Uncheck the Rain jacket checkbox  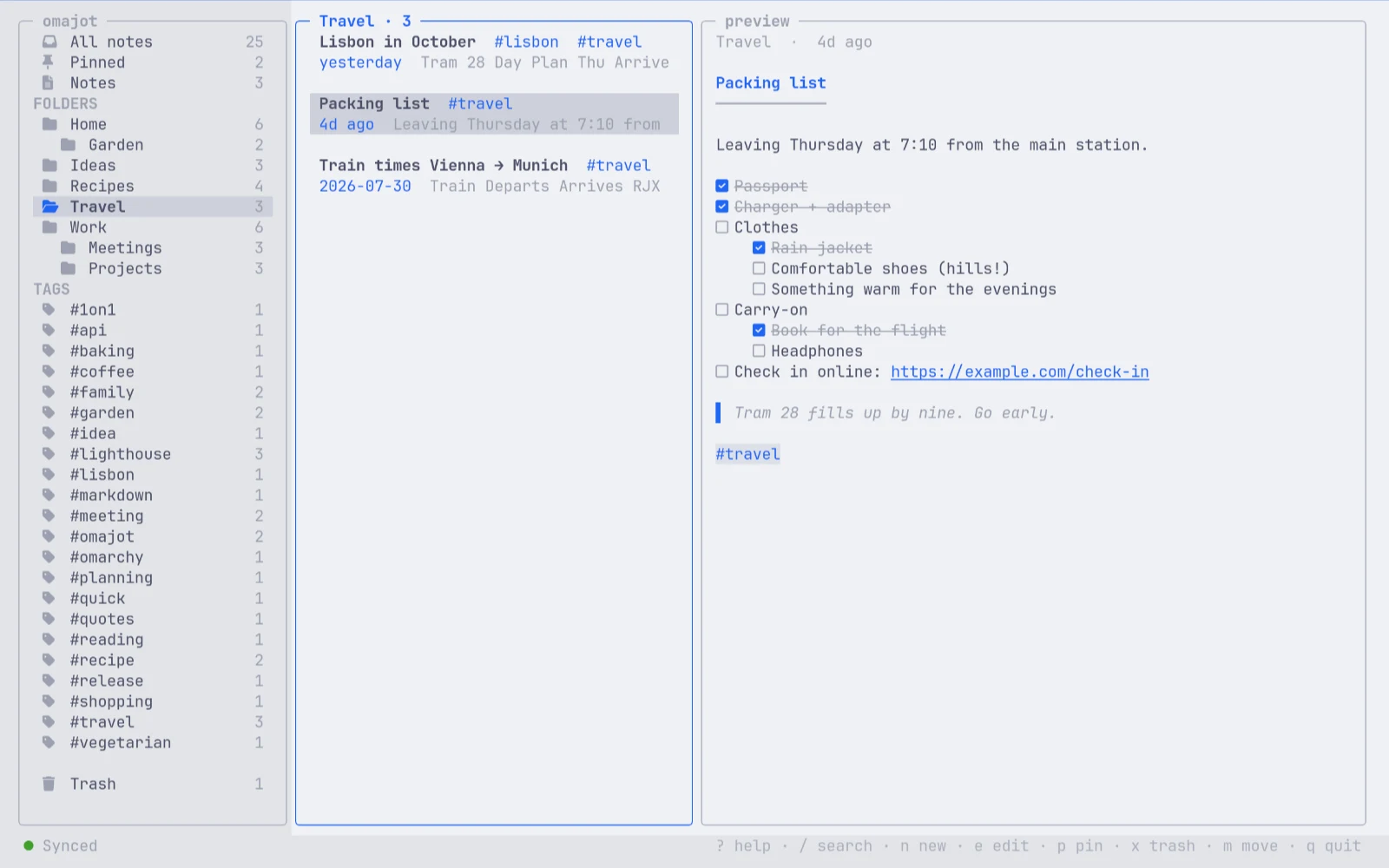tap(759, 248)
